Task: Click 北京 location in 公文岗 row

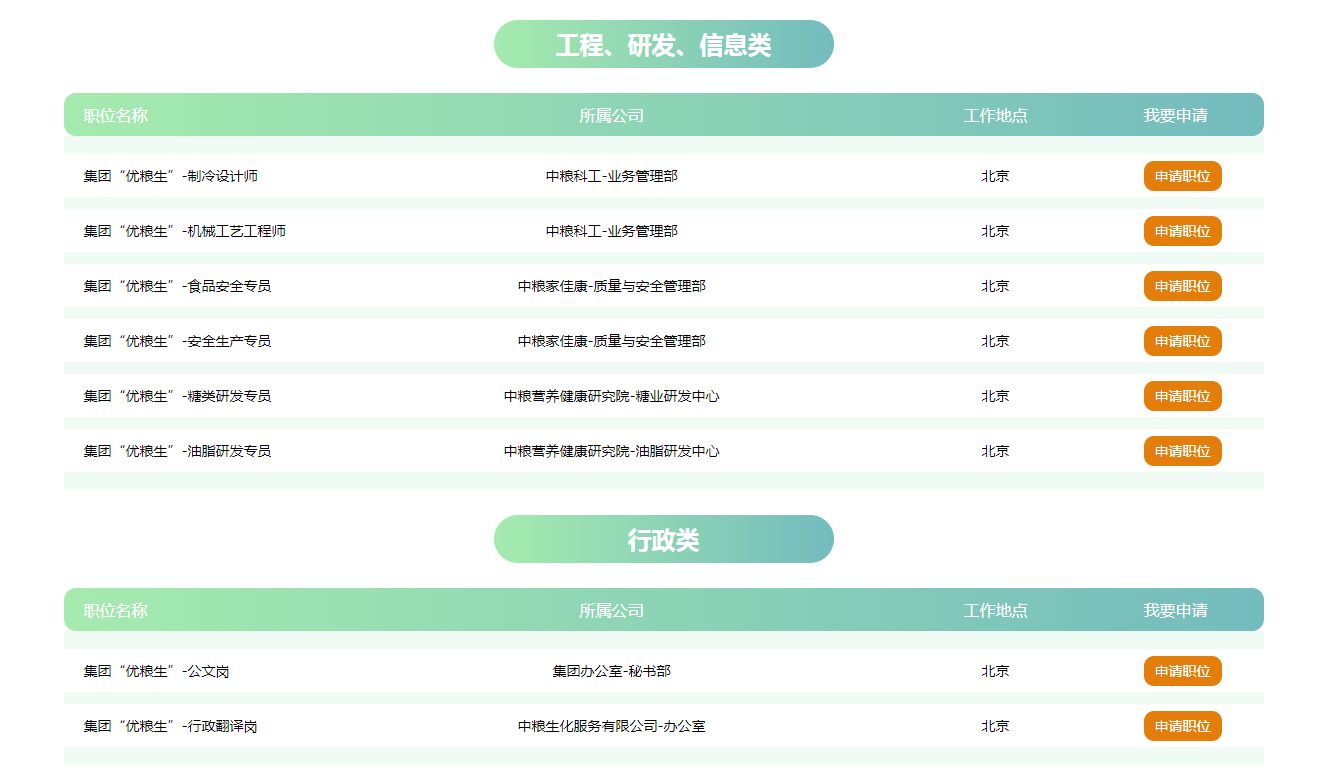Action: point(995,671)
